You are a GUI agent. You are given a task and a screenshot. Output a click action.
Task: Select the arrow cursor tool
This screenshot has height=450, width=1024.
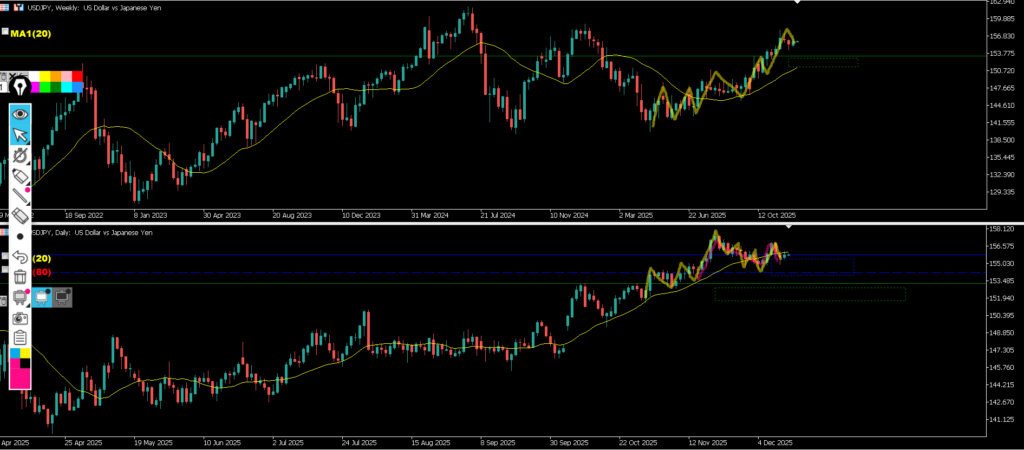20,136
